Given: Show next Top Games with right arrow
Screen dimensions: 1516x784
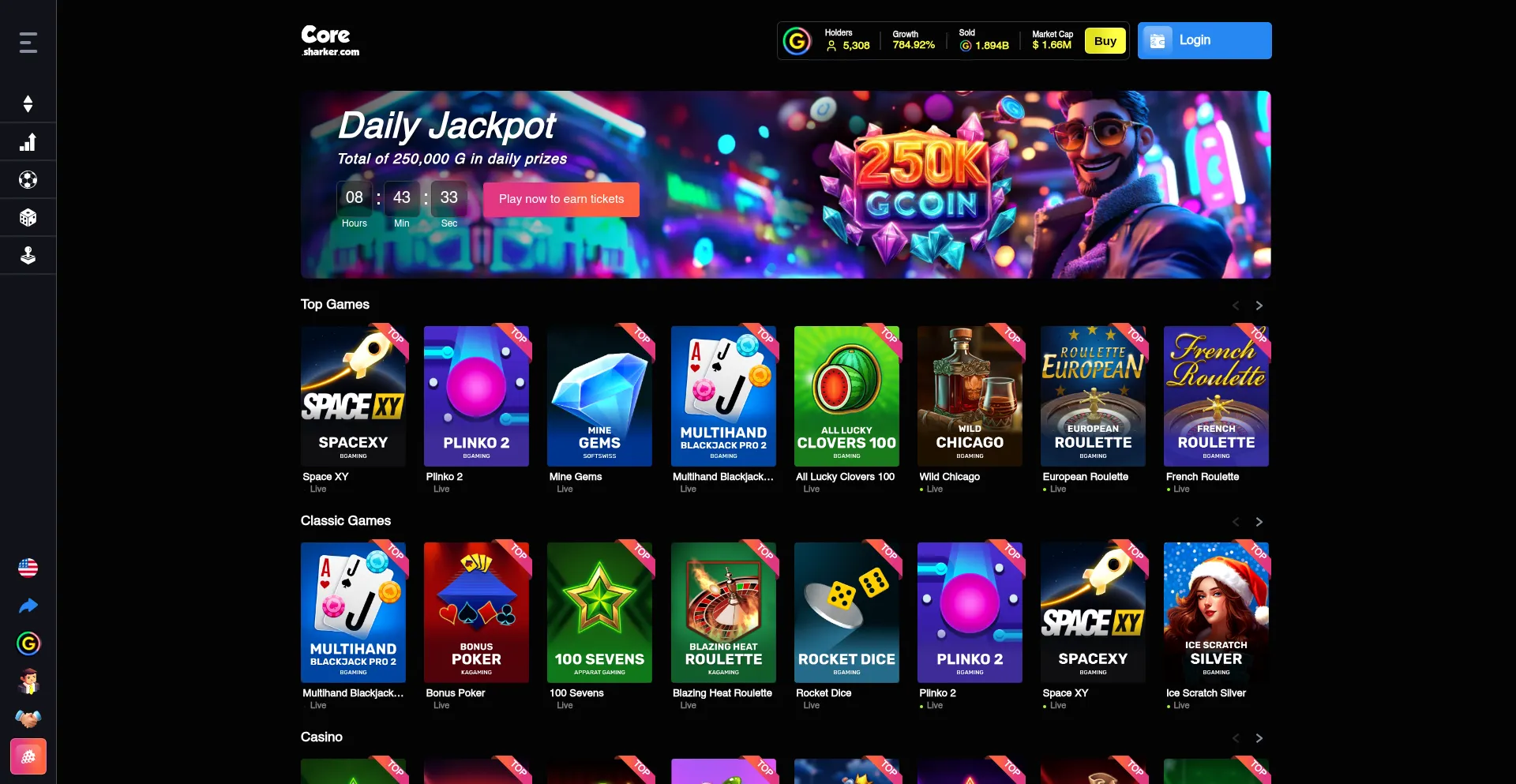Looking at the screenshot, I should [1259, 306].
